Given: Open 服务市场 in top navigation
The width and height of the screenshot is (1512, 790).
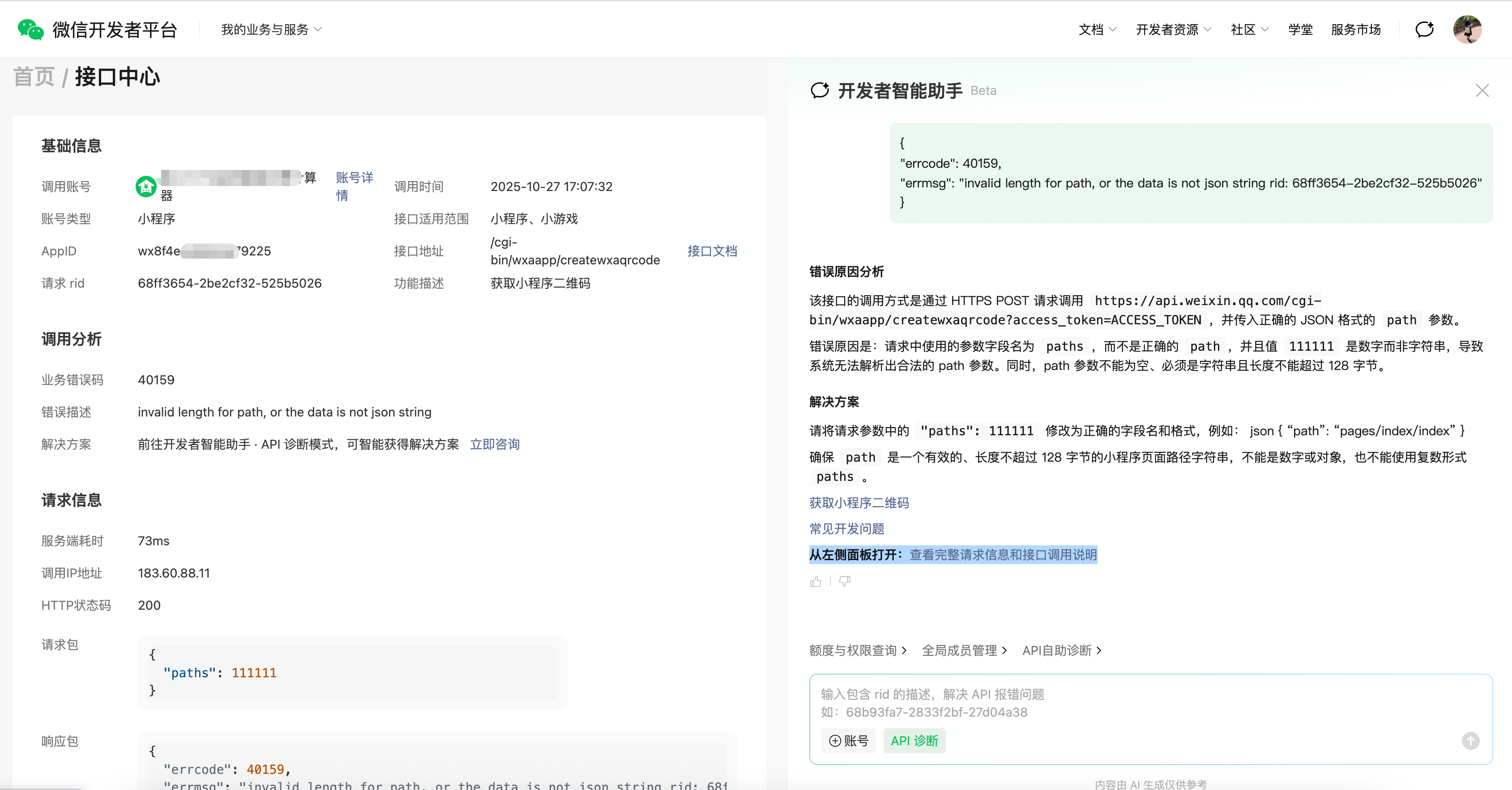Looking at the screenshot, I should (1355, 30).
